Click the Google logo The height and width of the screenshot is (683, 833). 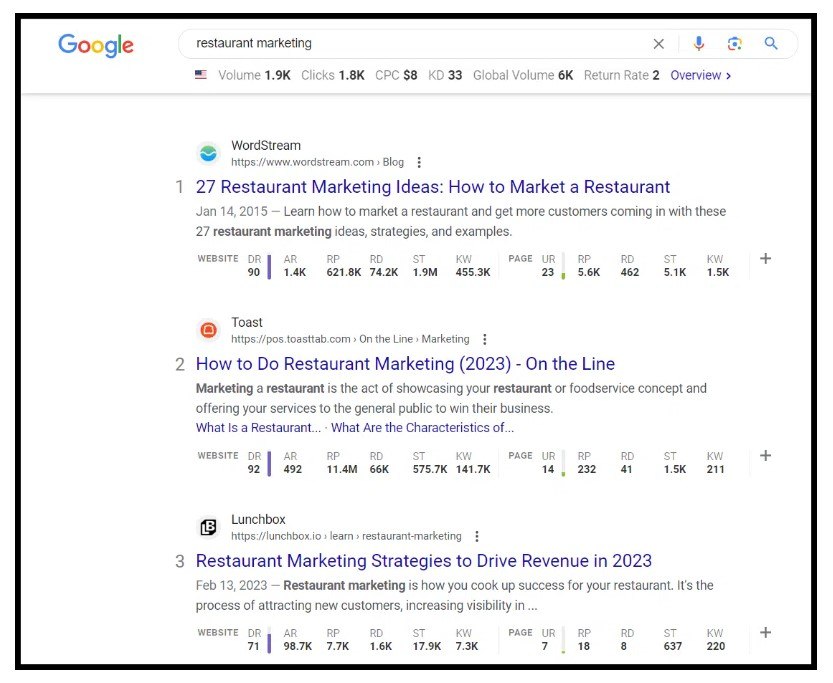96,45
